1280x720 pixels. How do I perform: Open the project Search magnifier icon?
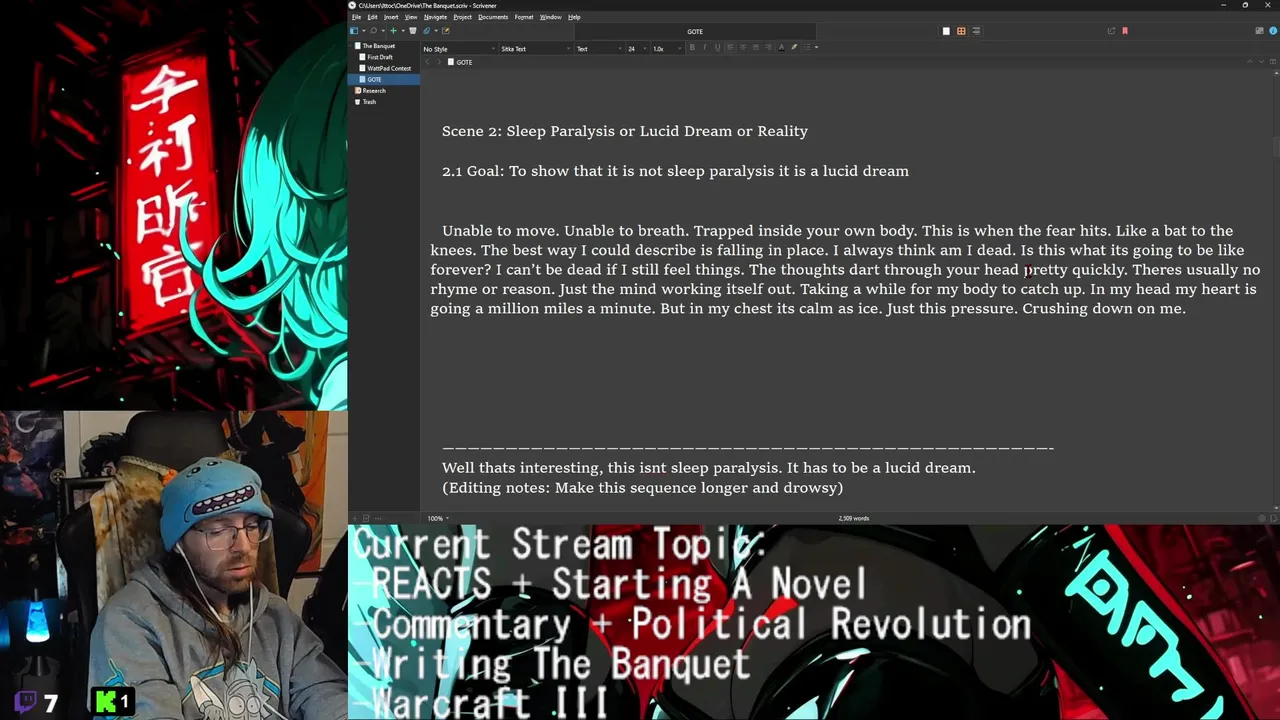tap(374, 31)
